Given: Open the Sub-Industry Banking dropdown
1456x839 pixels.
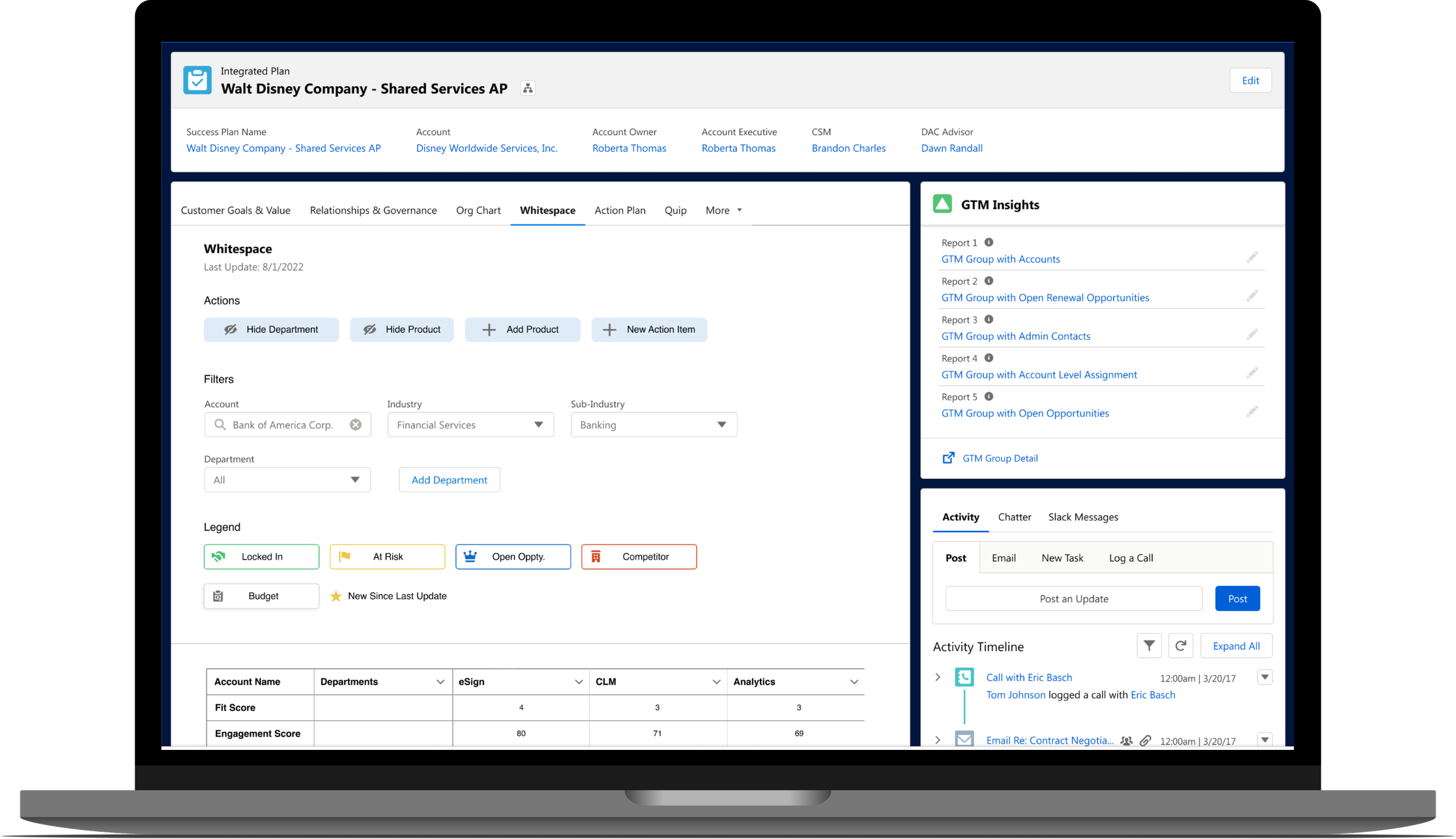Looking at the screenshot, I should coord(653,425).
